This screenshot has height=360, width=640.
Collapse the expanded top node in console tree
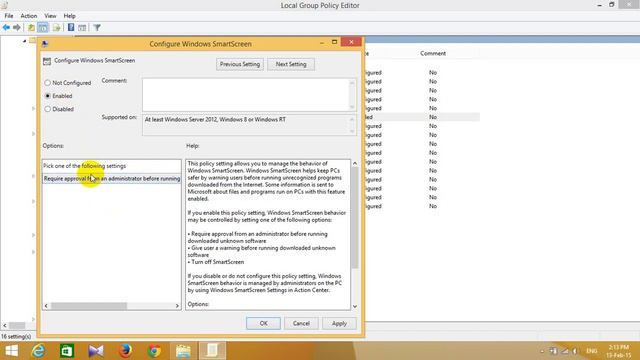tap(24, 41)
